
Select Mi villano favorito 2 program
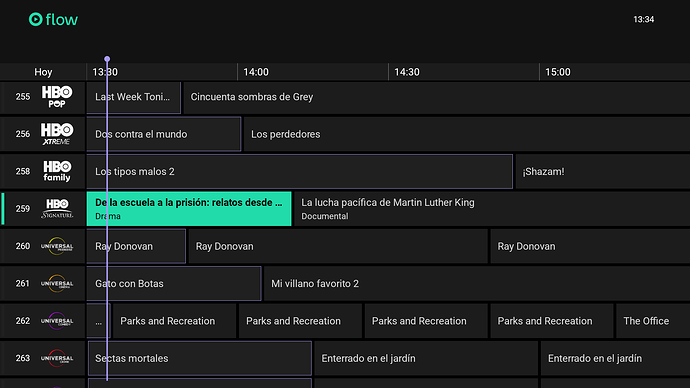[477, 284]
